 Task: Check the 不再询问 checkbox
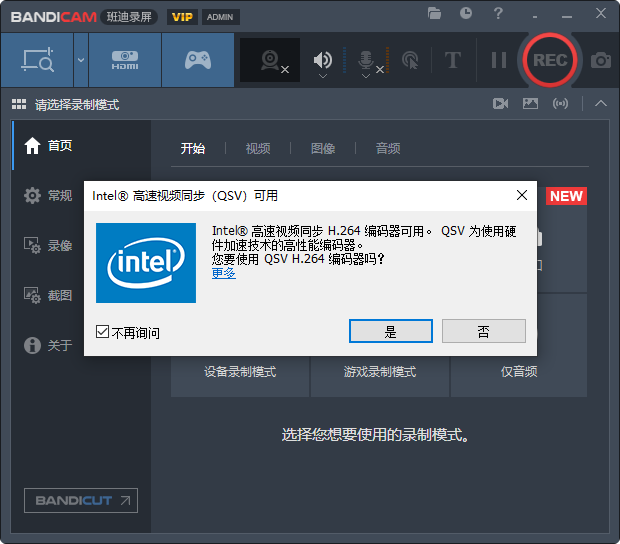(103, 332)
